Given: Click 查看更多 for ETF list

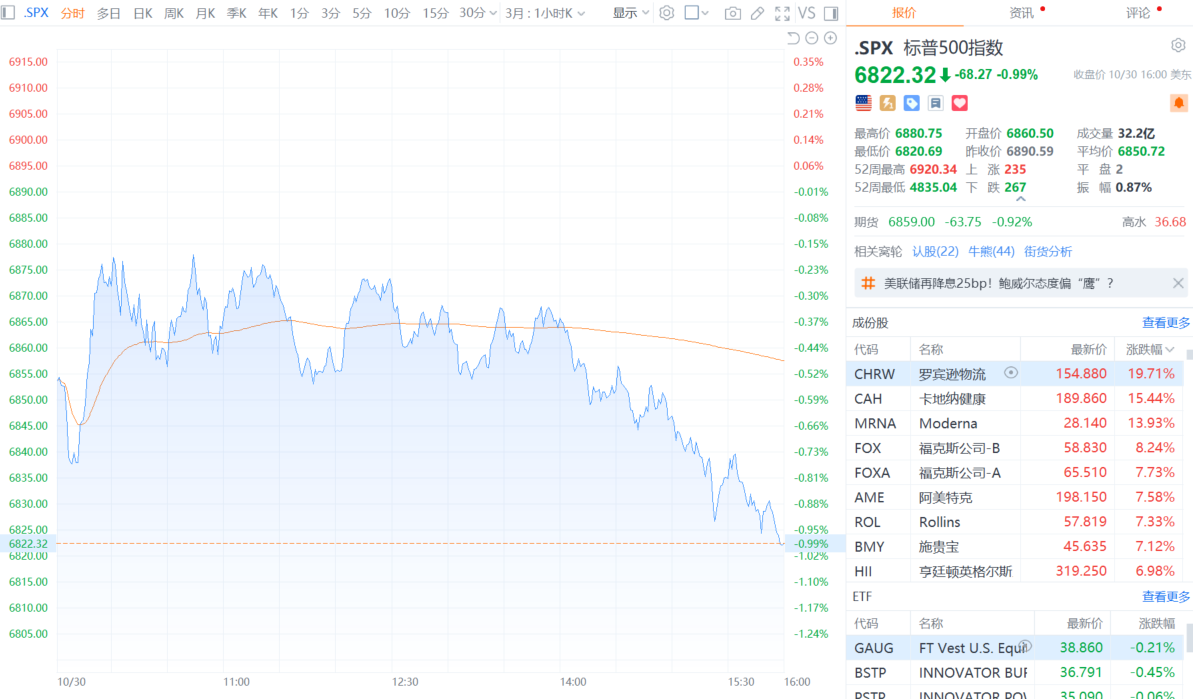Looking at the screenshot, I should pos(1166,596).
